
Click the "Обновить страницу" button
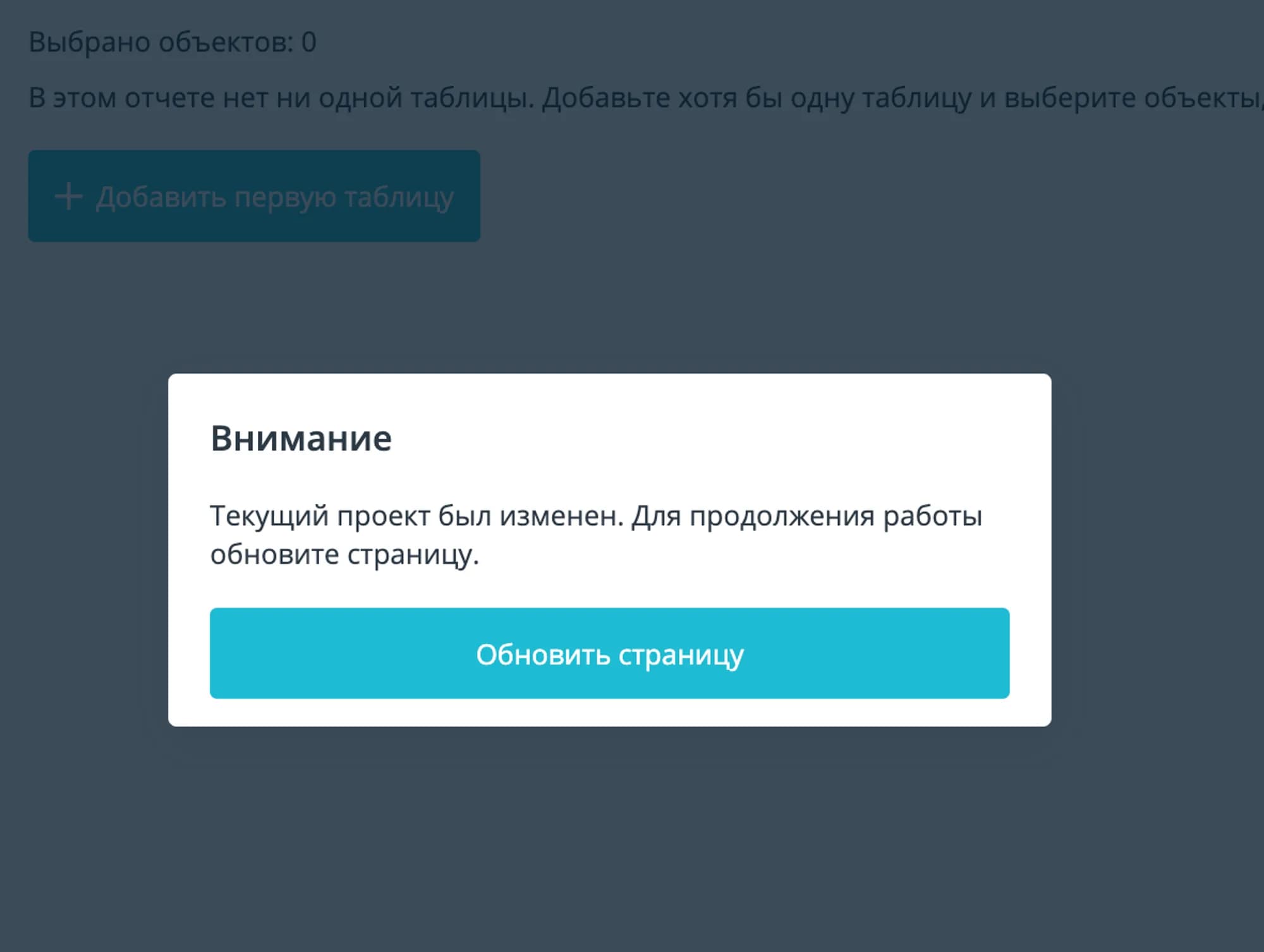609,653
